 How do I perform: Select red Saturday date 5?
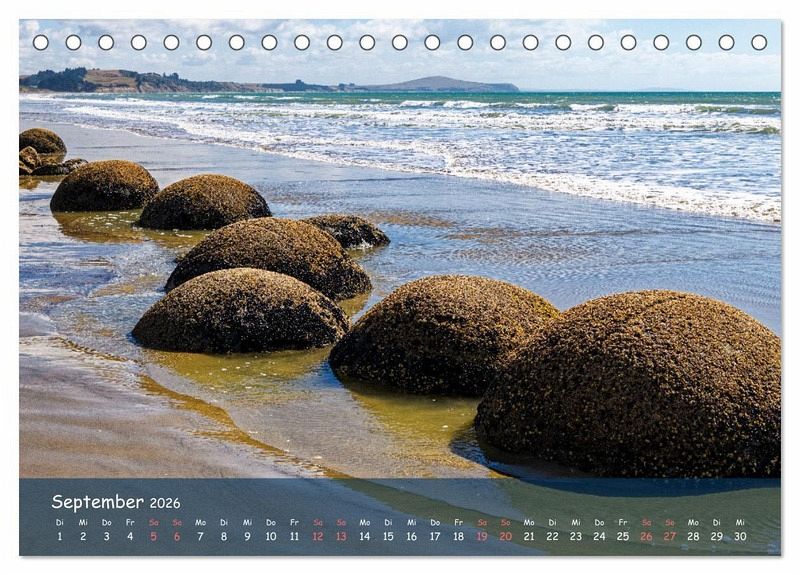click(154, 537)
